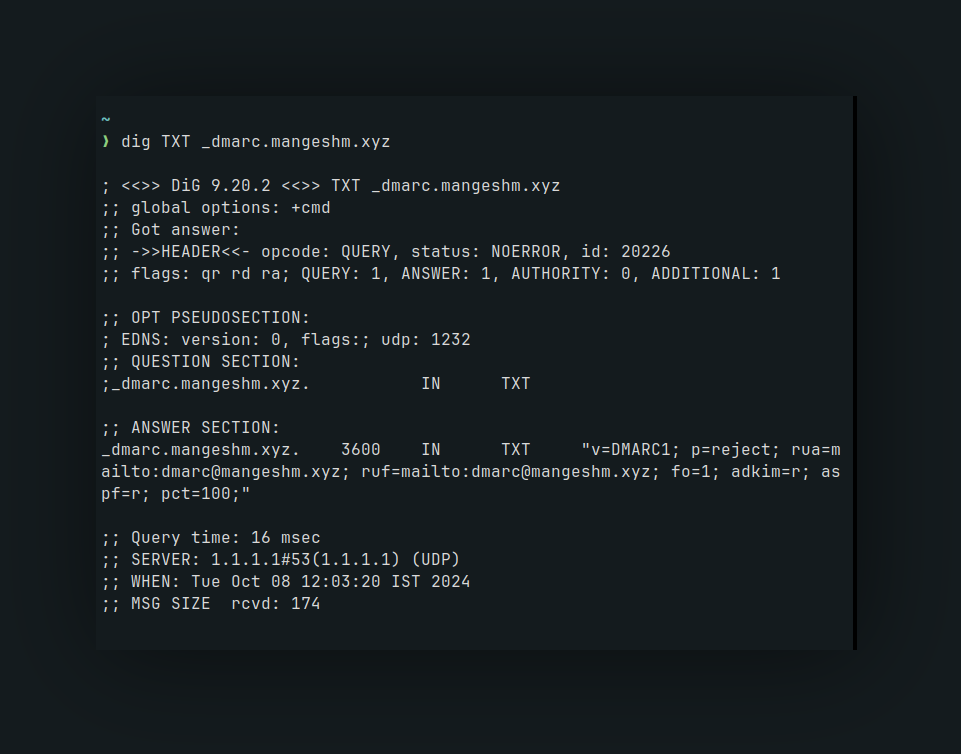
Task: Click the Query time 16 msec line
Action: coord(211,538)
